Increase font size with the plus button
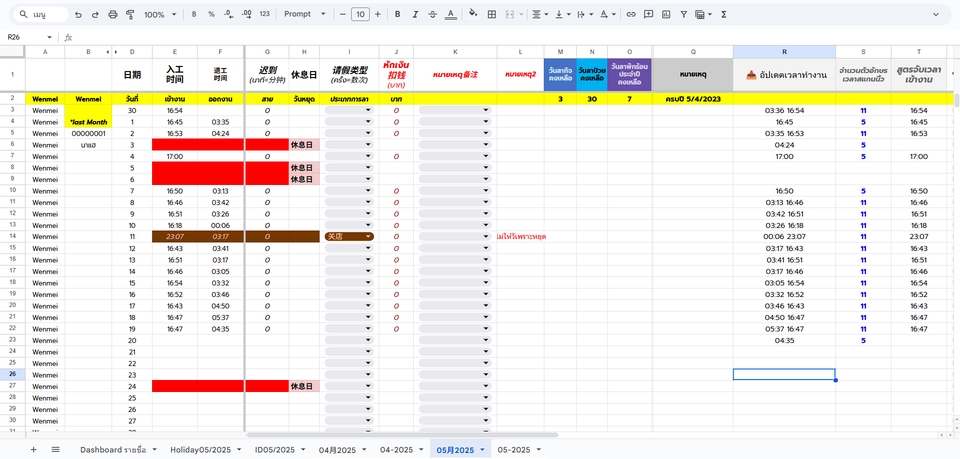Viewport: 960px width, 459px height. [x=378, y=14]
